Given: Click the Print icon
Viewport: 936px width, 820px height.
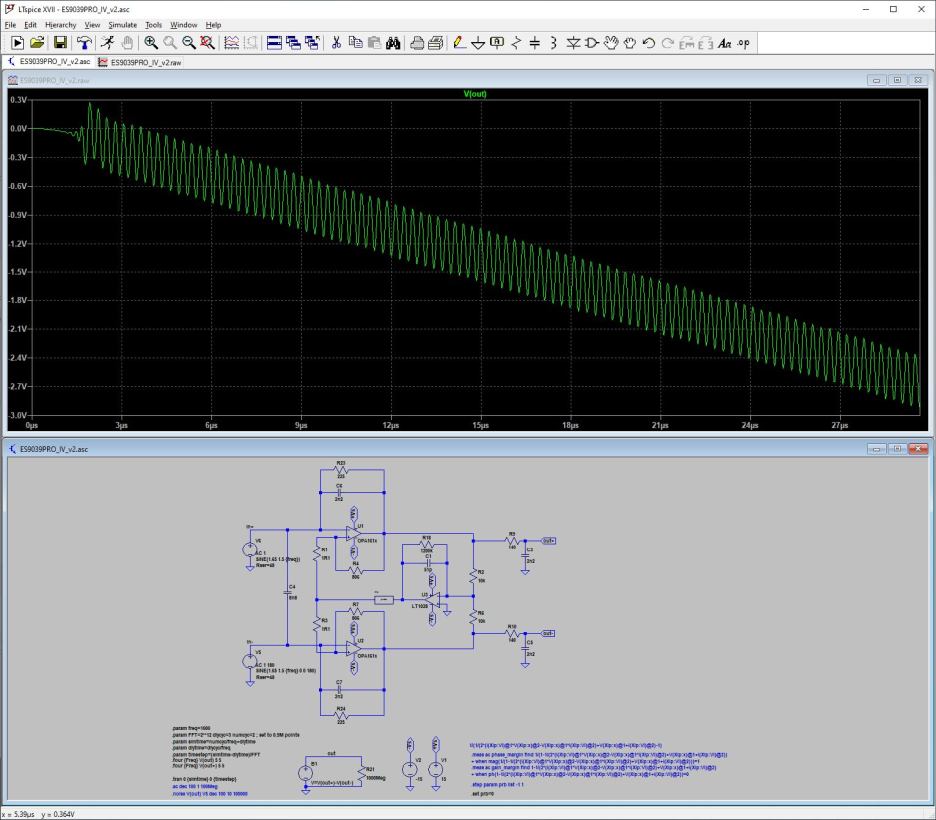Looking at the screenshot, I should point(417,43).
